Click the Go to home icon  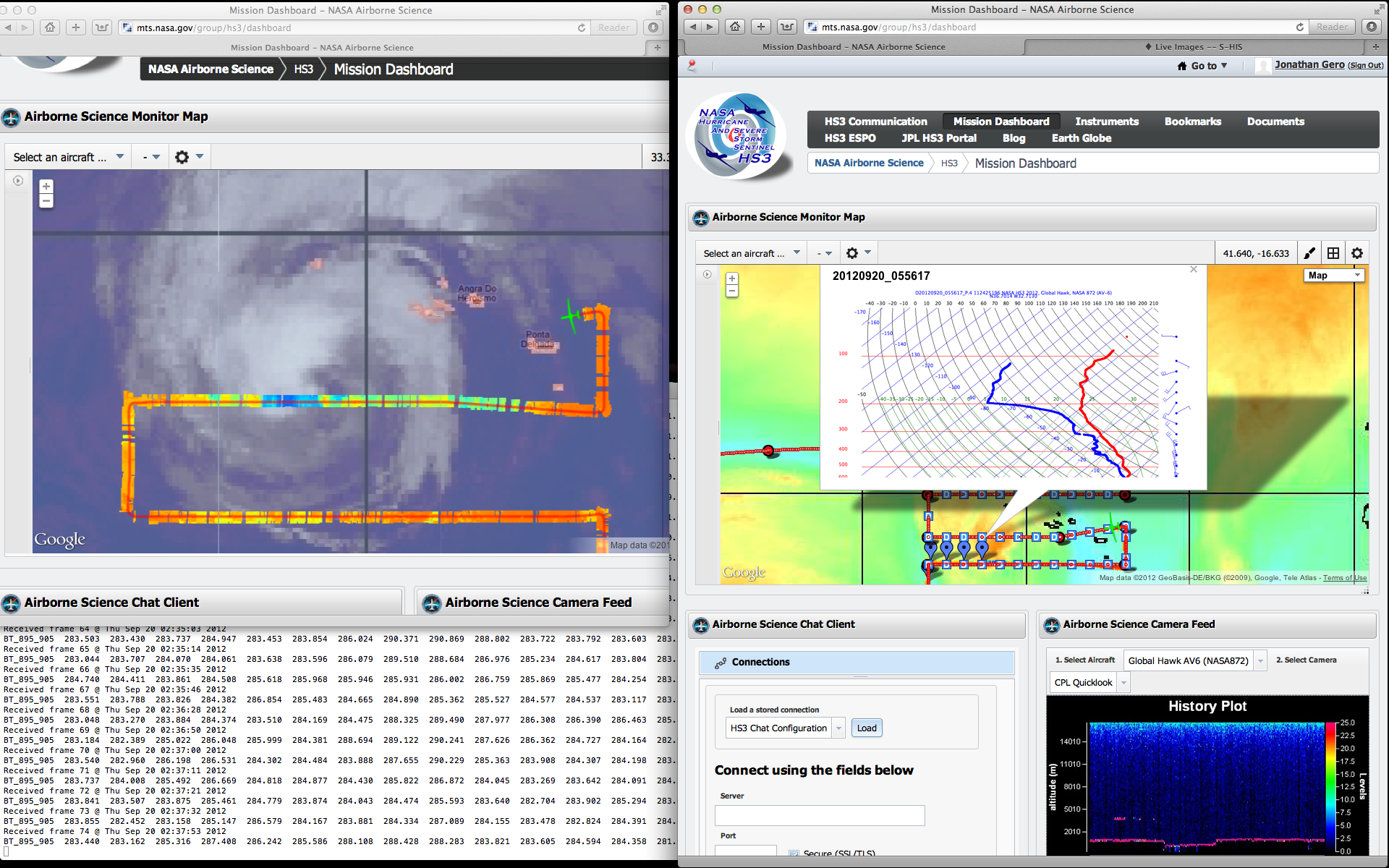click(x=1182, y=66)
